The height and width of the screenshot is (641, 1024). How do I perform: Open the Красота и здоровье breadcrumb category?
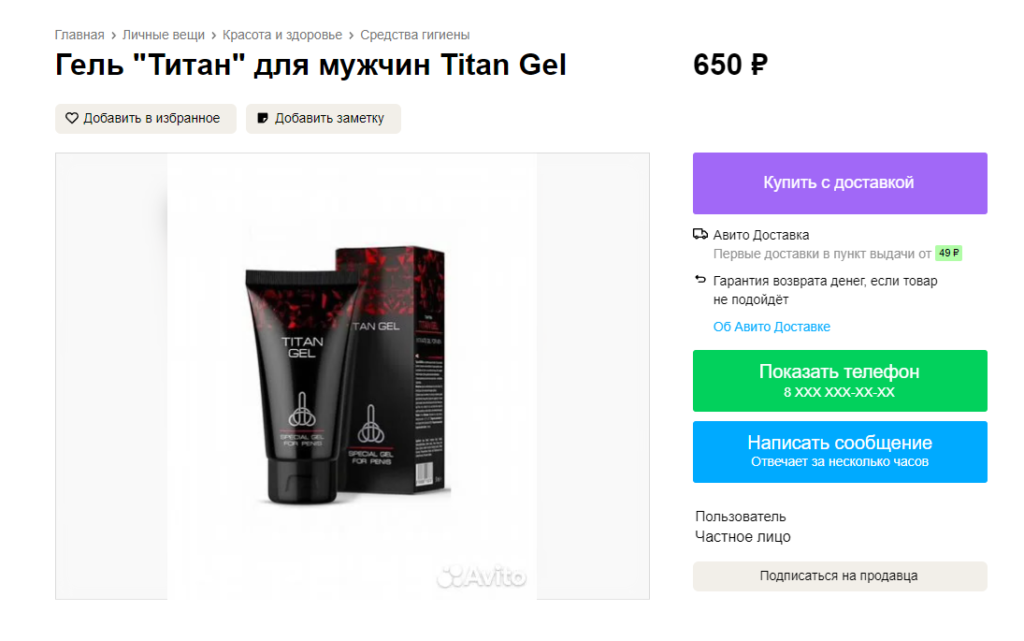282,35
